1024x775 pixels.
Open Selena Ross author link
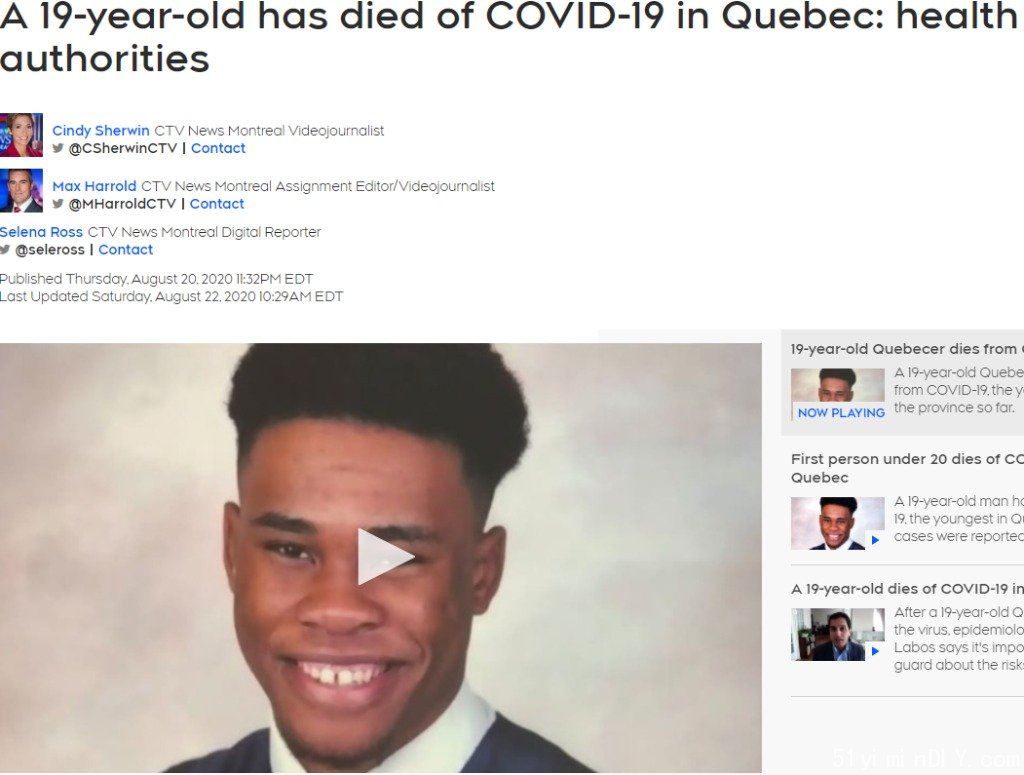(41, 232)
